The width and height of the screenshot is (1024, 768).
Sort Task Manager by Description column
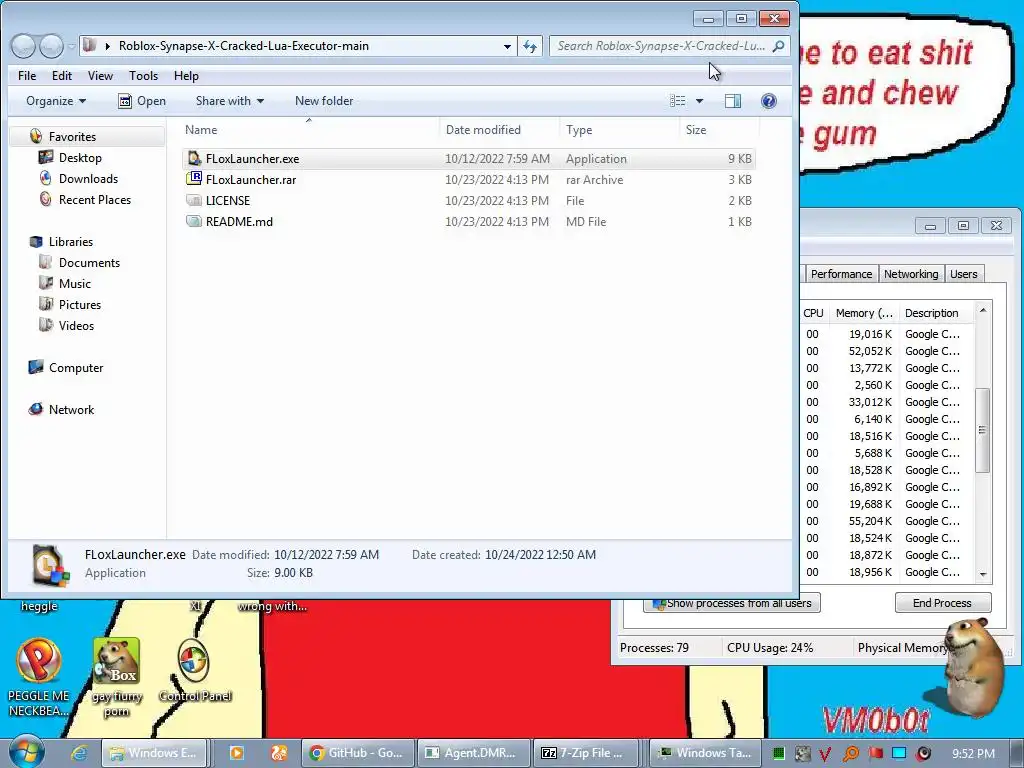[932, 313]
